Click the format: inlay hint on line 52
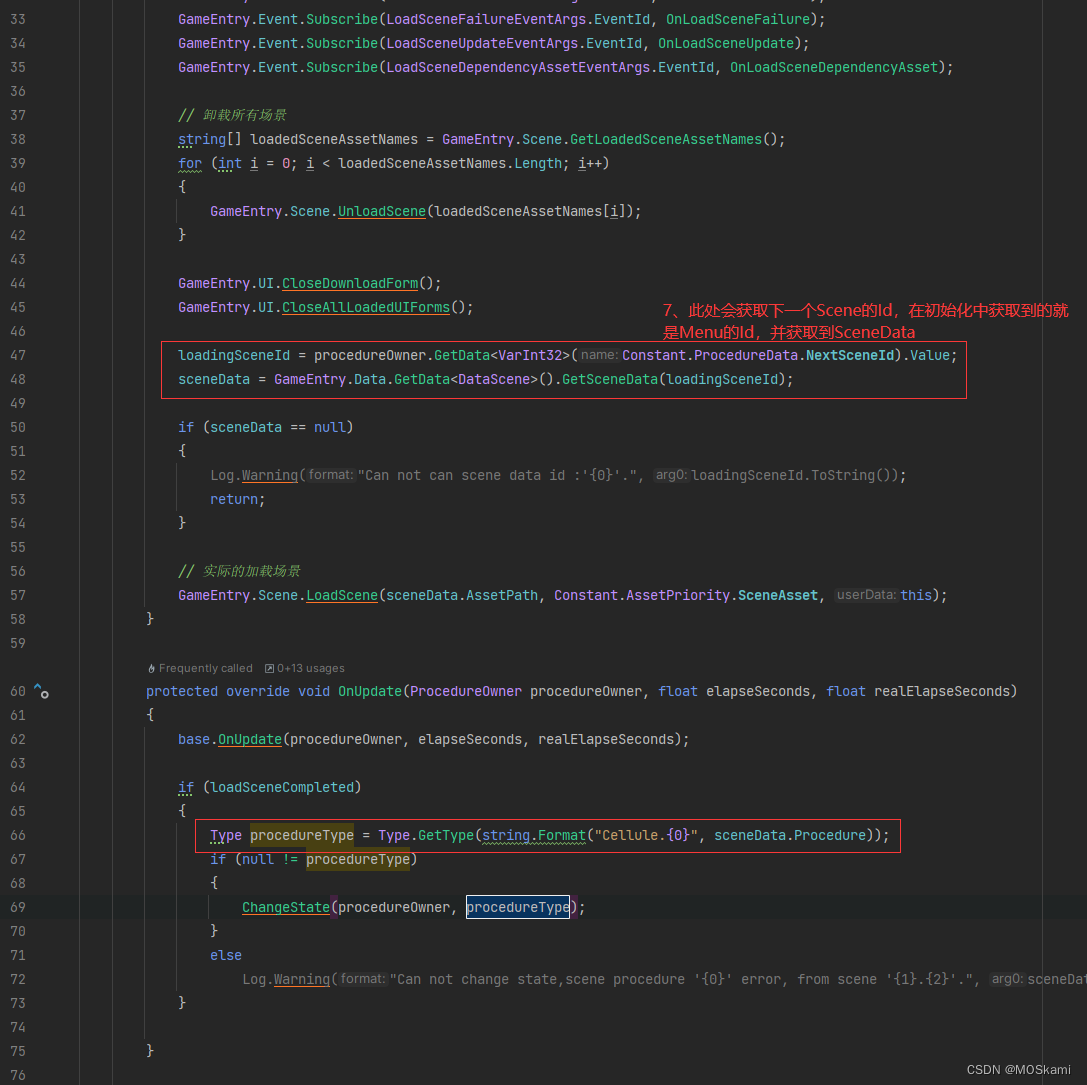1087x1085 pixels. tap(331, 475)
